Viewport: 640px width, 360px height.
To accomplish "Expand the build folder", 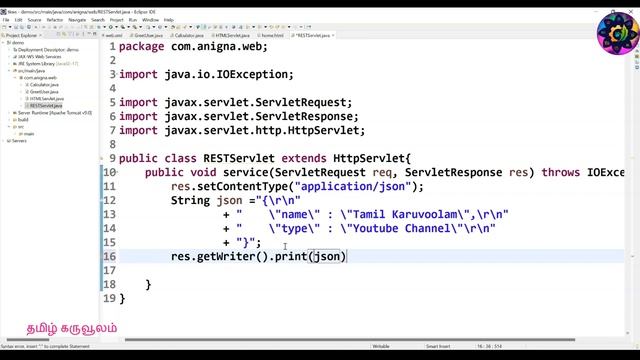I will (x=9, y=120).
